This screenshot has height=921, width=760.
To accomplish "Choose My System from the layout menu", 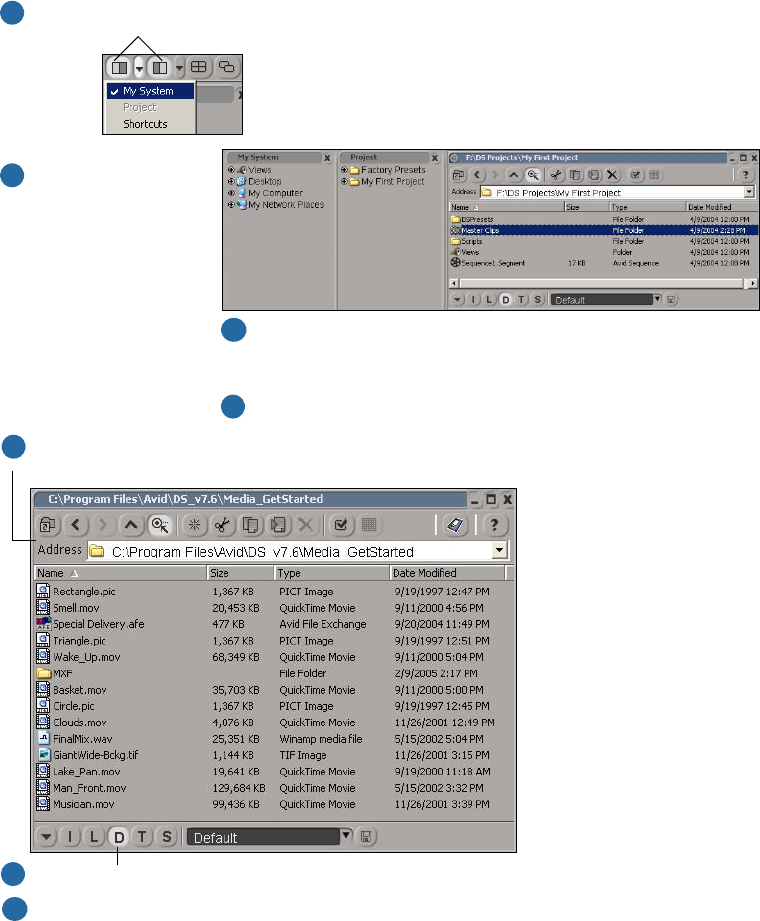I will (150, 91).
